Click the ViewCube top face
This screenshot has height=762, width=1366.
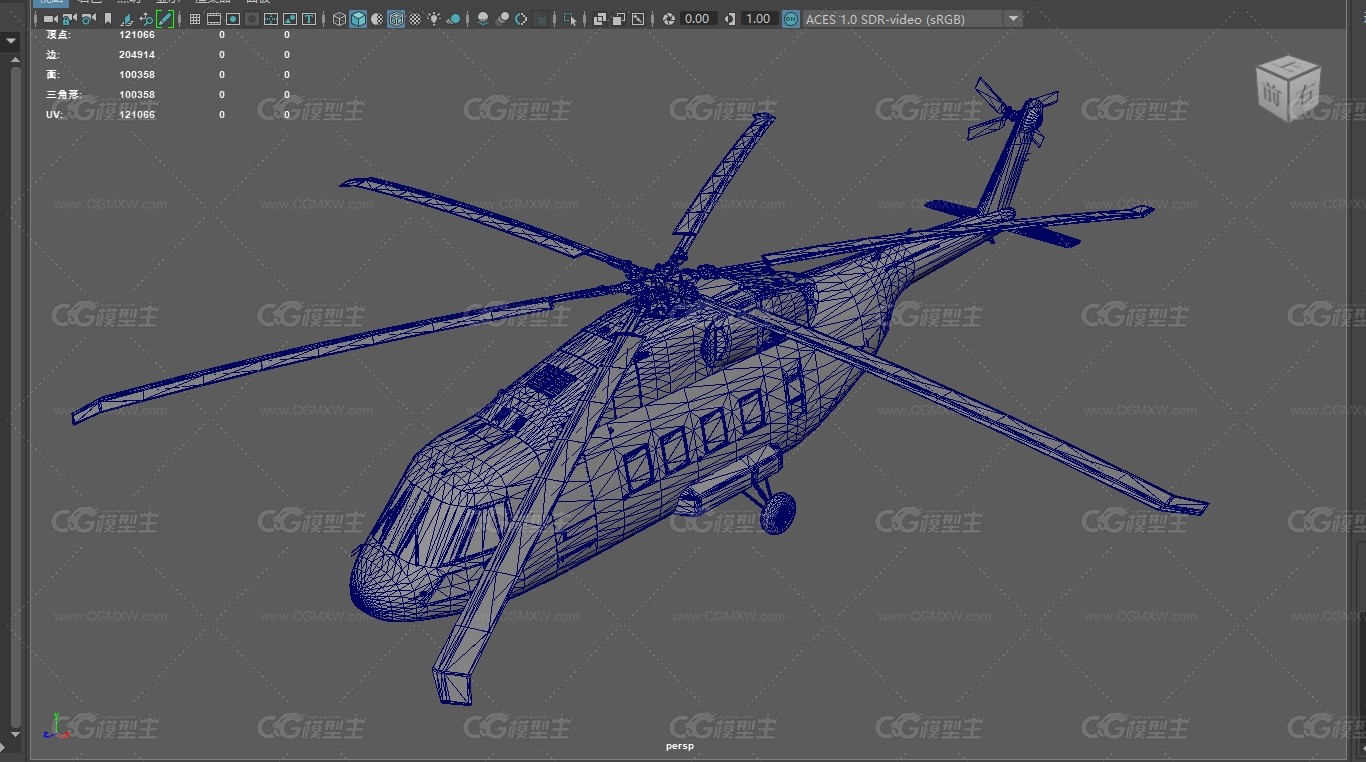pos(1289,69)
